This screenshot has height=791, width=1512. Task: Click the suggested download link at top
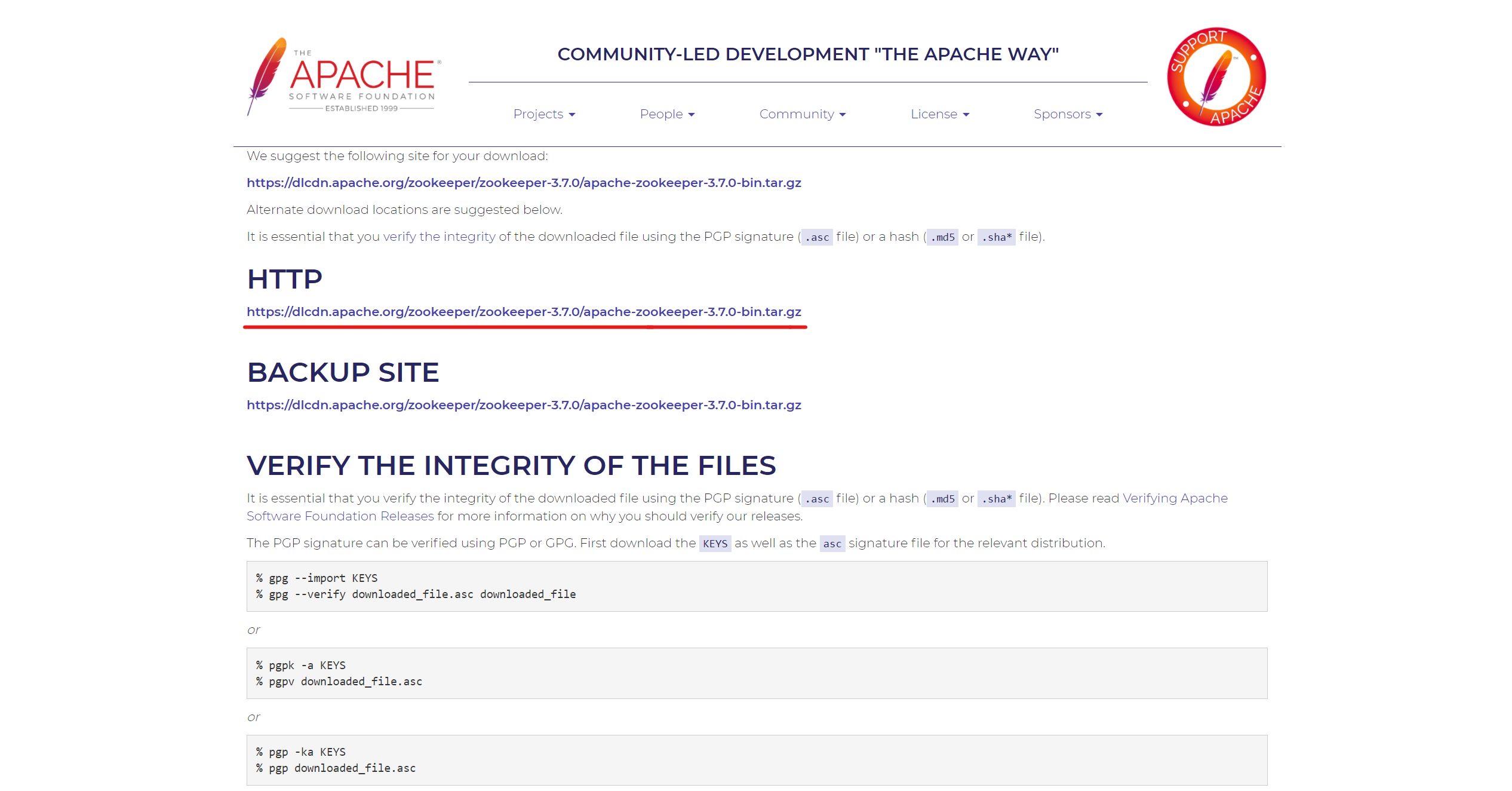pos(524,183)
